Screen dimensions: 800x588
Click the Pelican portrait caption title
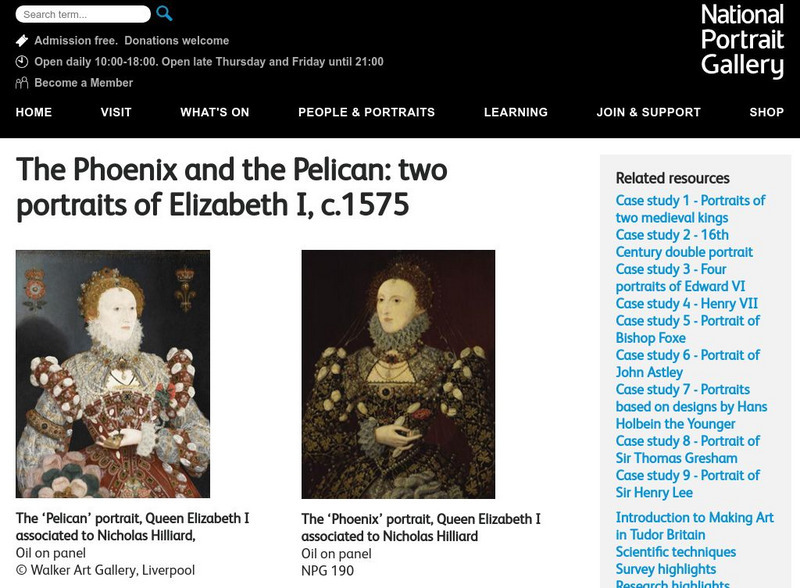(133, 527)
